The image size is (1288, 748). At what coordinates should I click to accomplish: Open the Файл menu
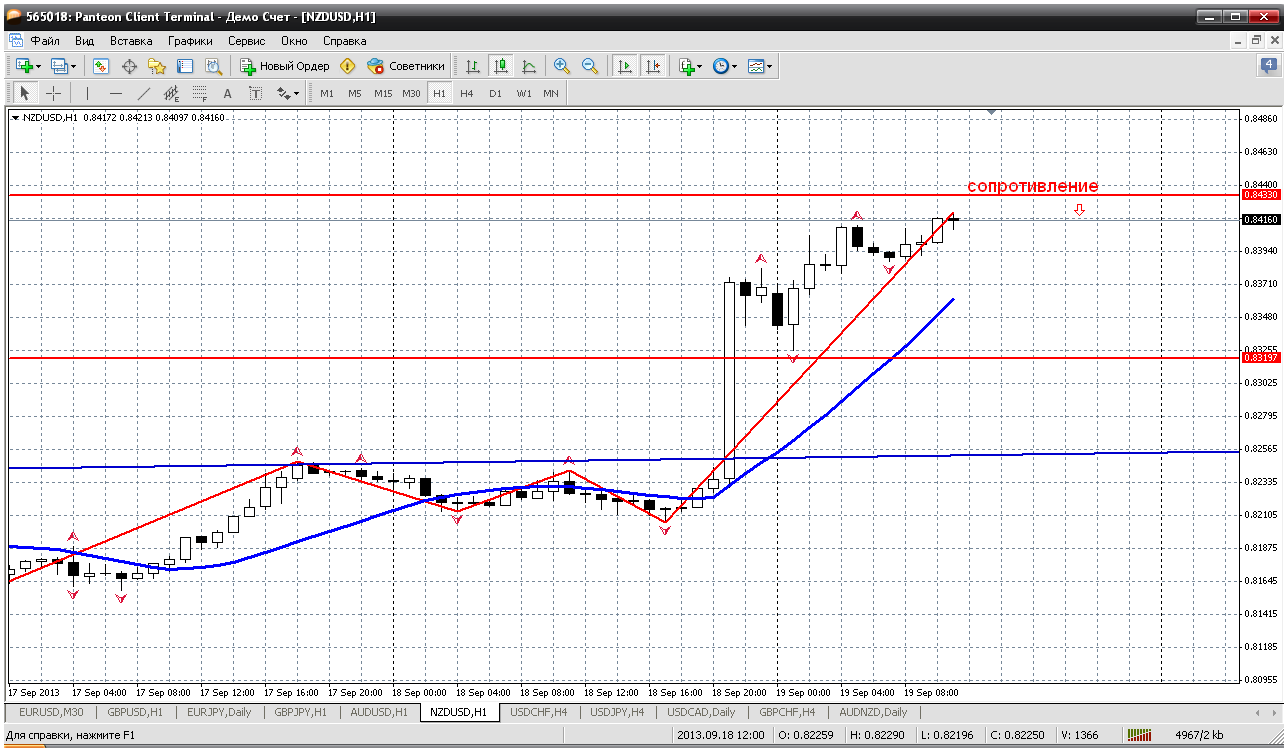(45, 41)
